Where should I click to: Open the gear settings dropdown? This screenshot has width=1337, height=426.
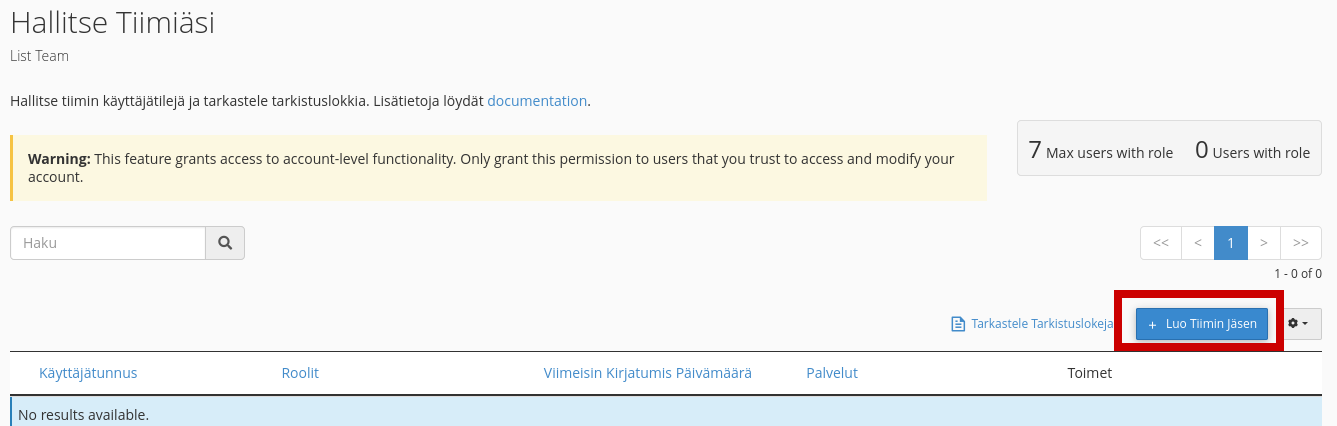click(1299, 324)
